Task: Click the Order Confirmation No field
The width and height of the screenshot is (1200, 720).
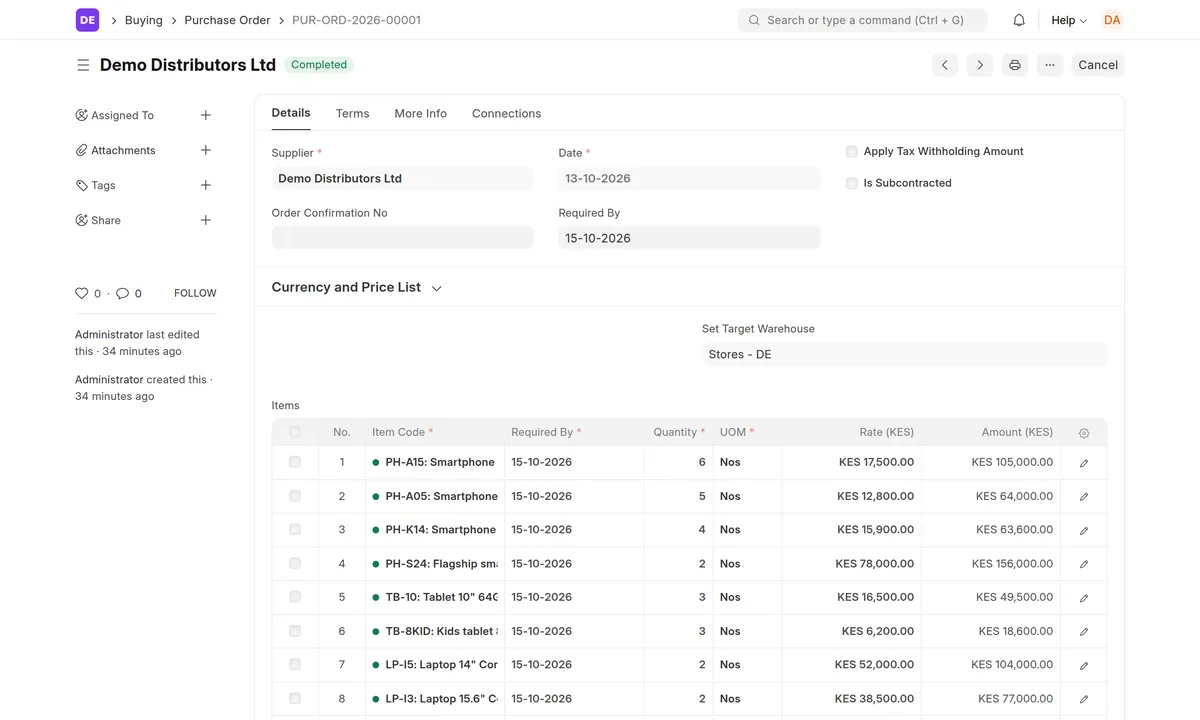Action: pyautogui.click(x=403, y=238)
